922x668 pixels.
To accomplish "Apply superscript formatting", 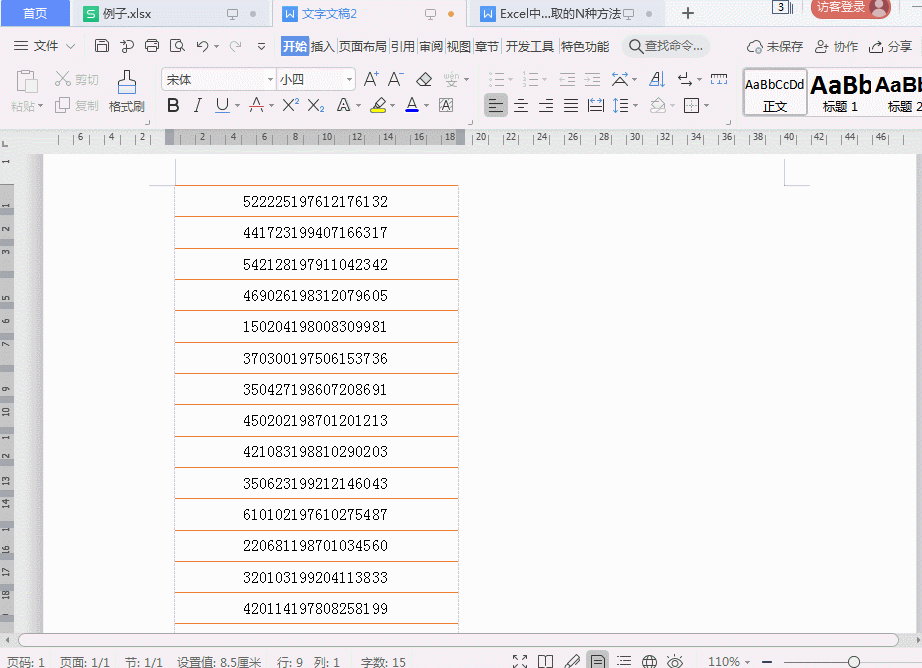I will pos(290,105).
